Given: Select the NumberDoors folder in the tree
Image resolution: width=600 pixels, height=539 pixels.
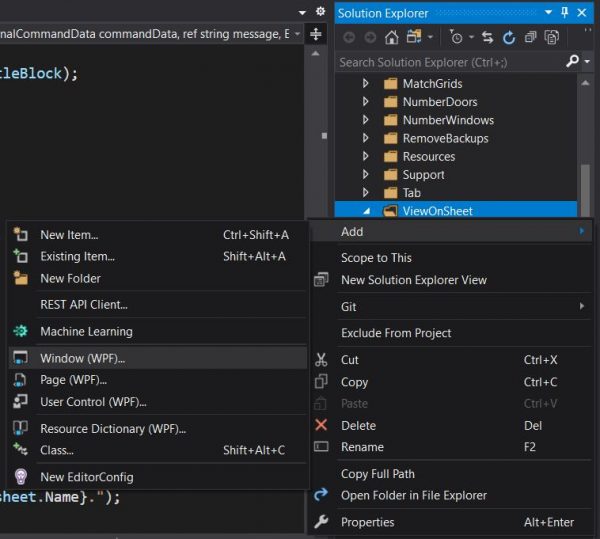Looking at the screenshot, I should pos(439,102).
